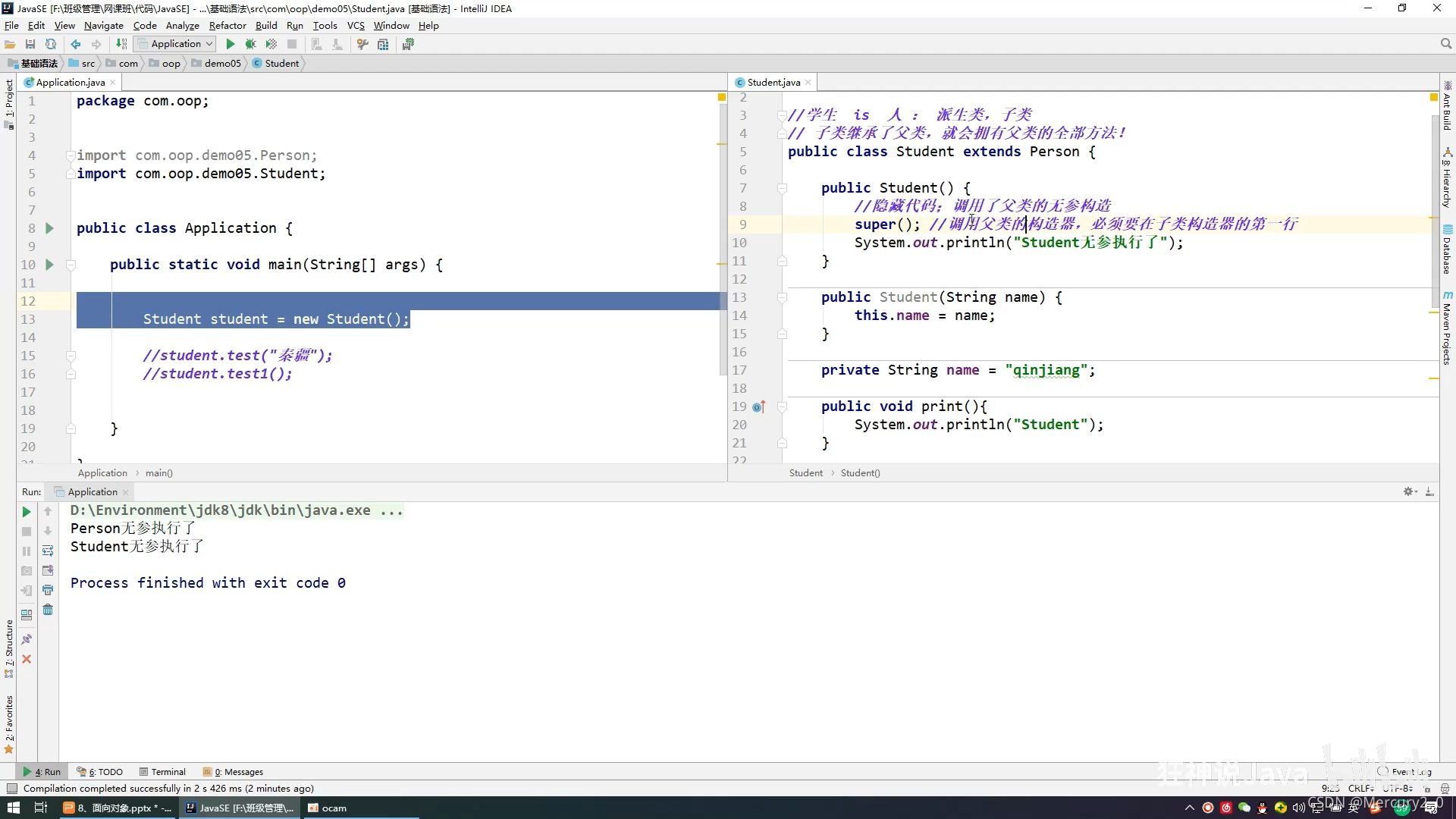Collapse the import block fold on line 4
The height and width of the screenshot is (819, 1456).
click(70, 155)
